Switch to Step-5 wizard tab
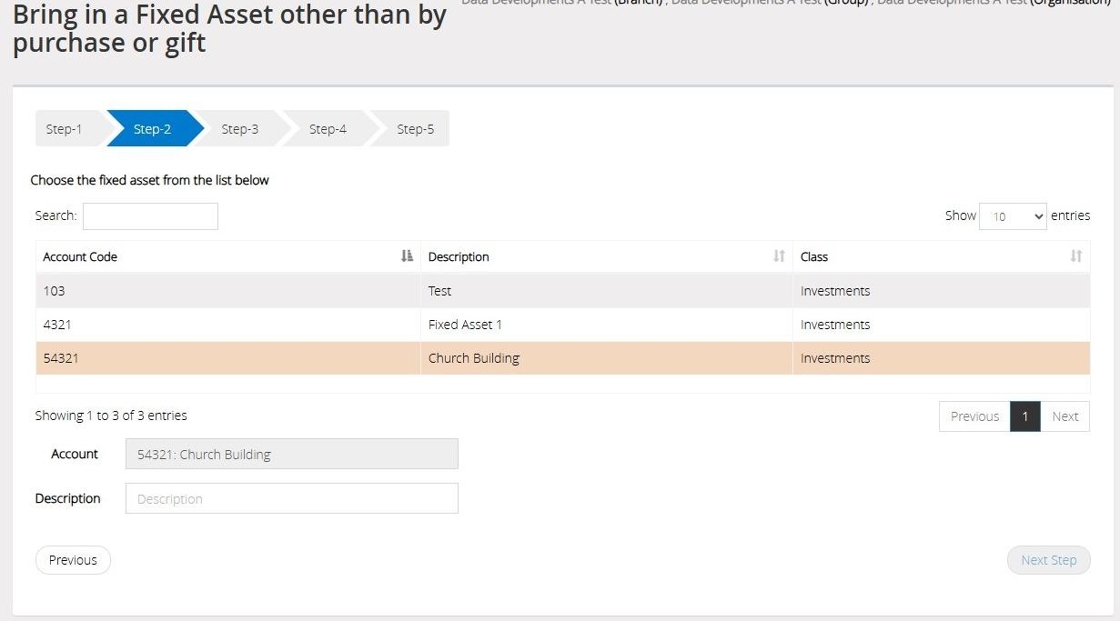The height and width of the screenshot is (621, 1120). tap(415, 129)
